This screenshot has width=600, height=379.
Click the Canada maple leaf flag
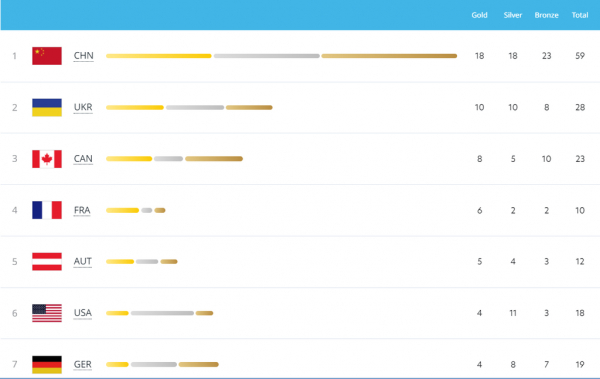click(47, 159)
